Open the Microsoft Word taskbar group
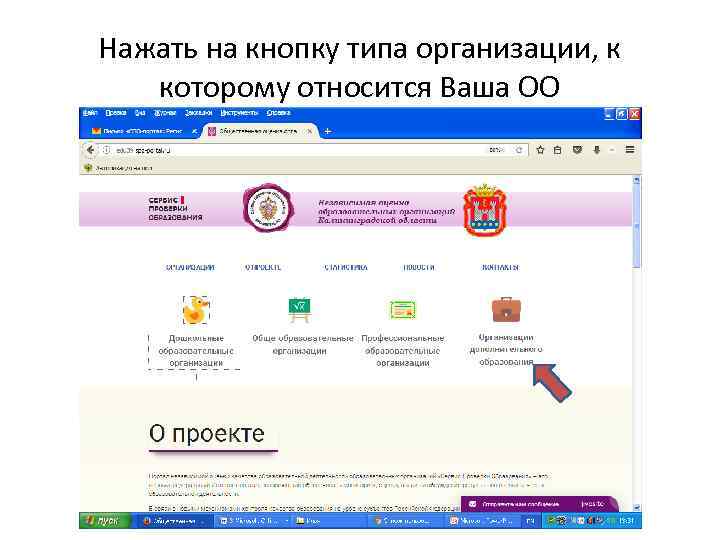This screenshot has width=720, height=540. tap(255, 521)
